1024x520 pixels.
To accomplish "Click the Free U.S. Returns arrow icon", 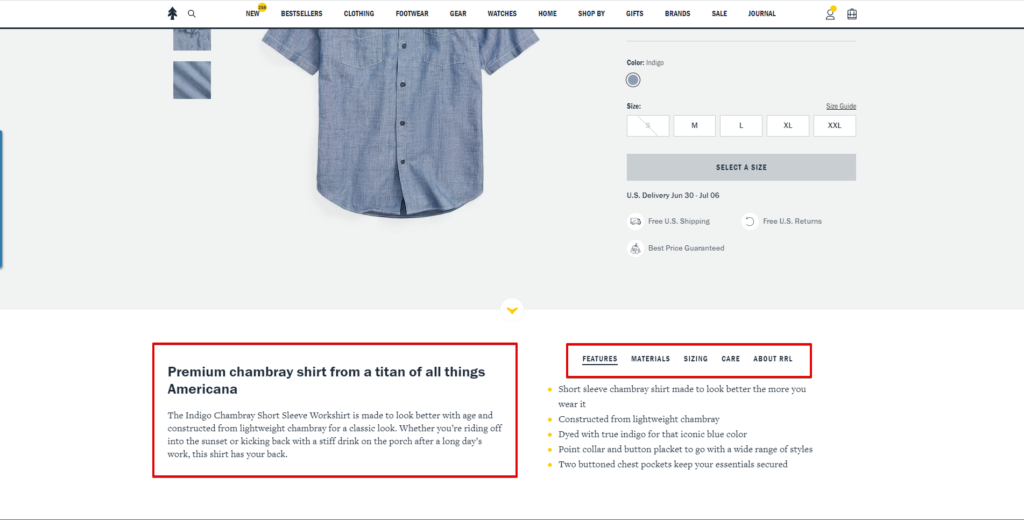I will pos(749,221).
